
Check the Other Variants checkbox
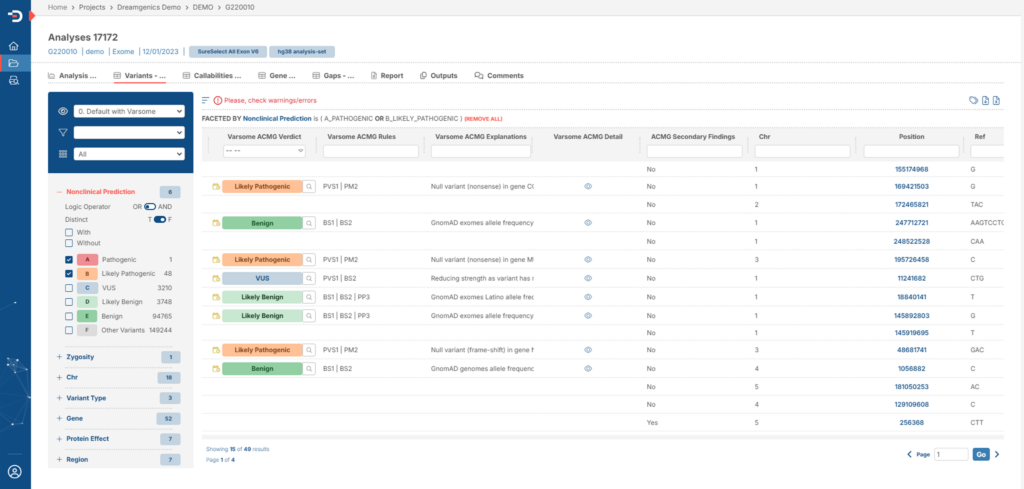tap(69, 330)
